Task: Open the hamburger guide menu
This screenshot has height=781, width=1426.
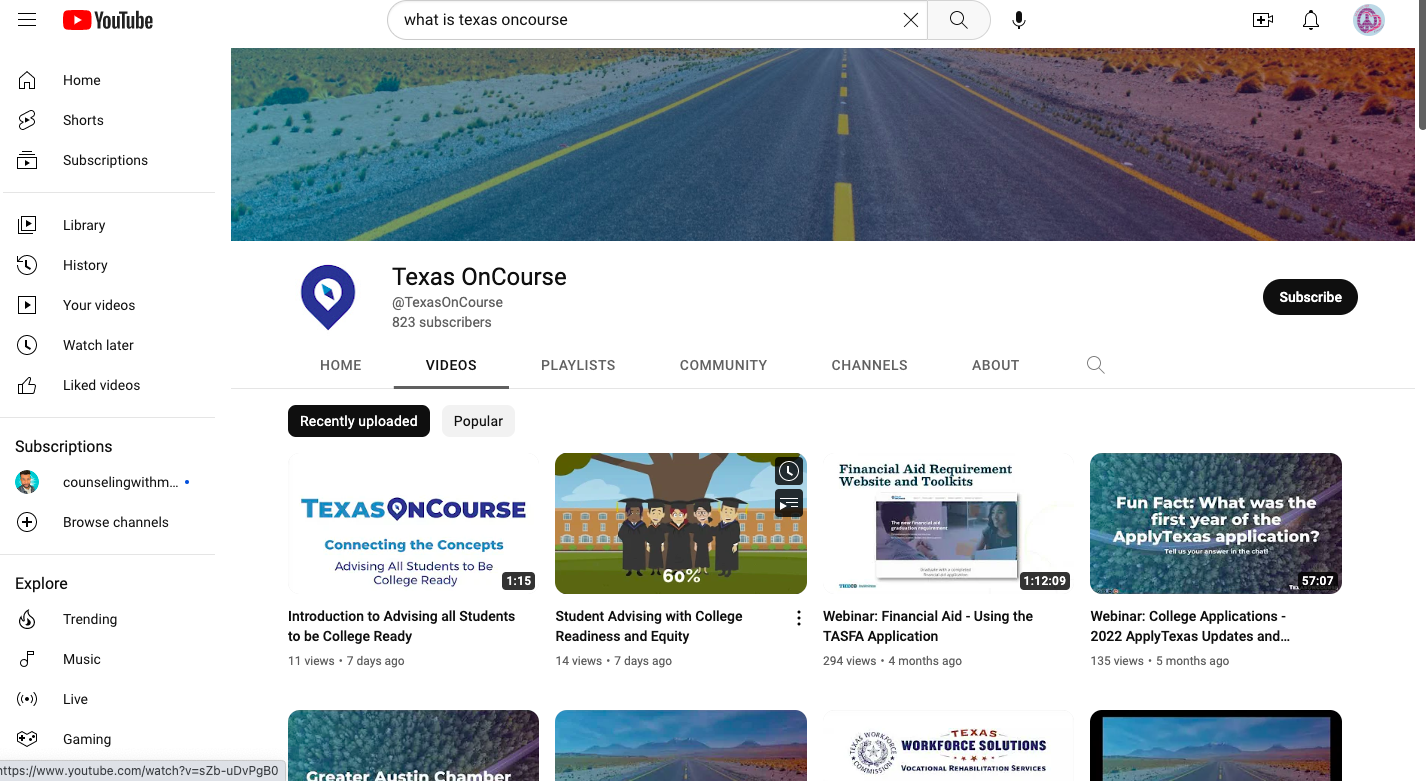Action: (27, 20)
